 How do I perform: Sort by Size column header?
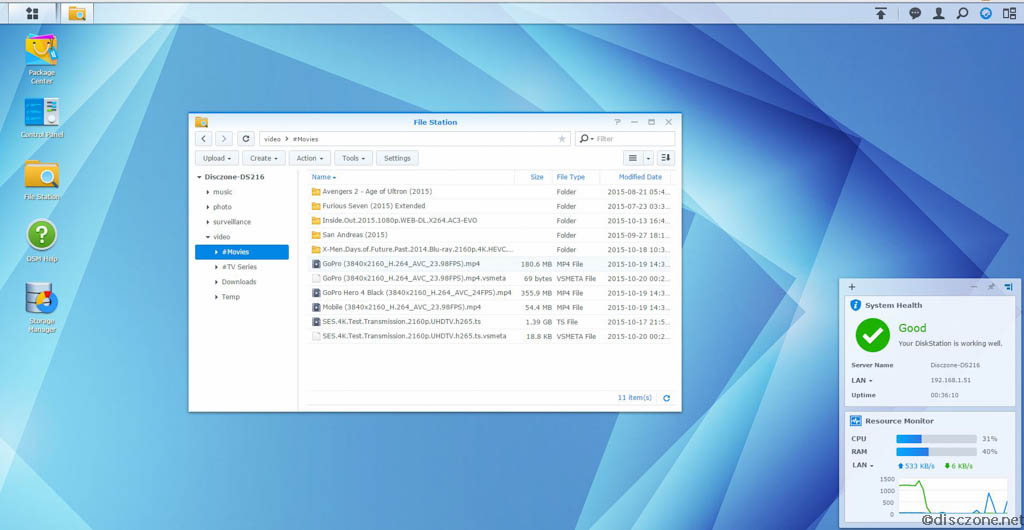click(537, 177)
